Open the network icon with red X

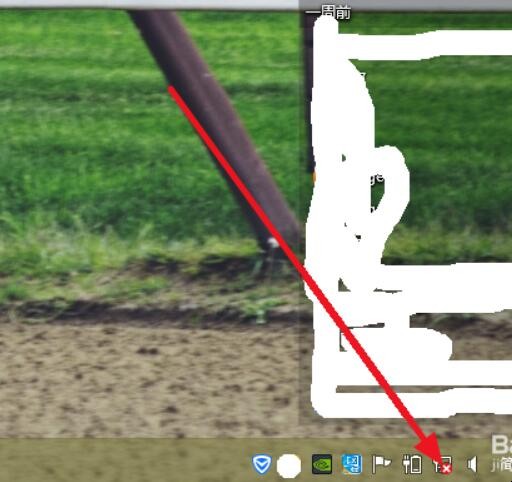(442, 464)
